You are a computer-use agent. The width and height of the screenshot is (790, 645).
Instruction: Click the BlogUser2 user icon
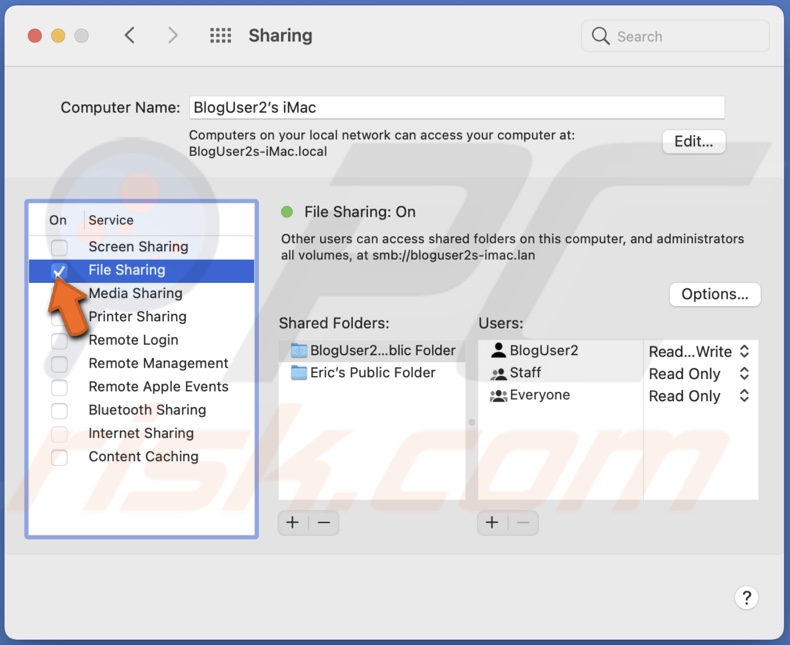pyautogui.click(x=498, y=350)
